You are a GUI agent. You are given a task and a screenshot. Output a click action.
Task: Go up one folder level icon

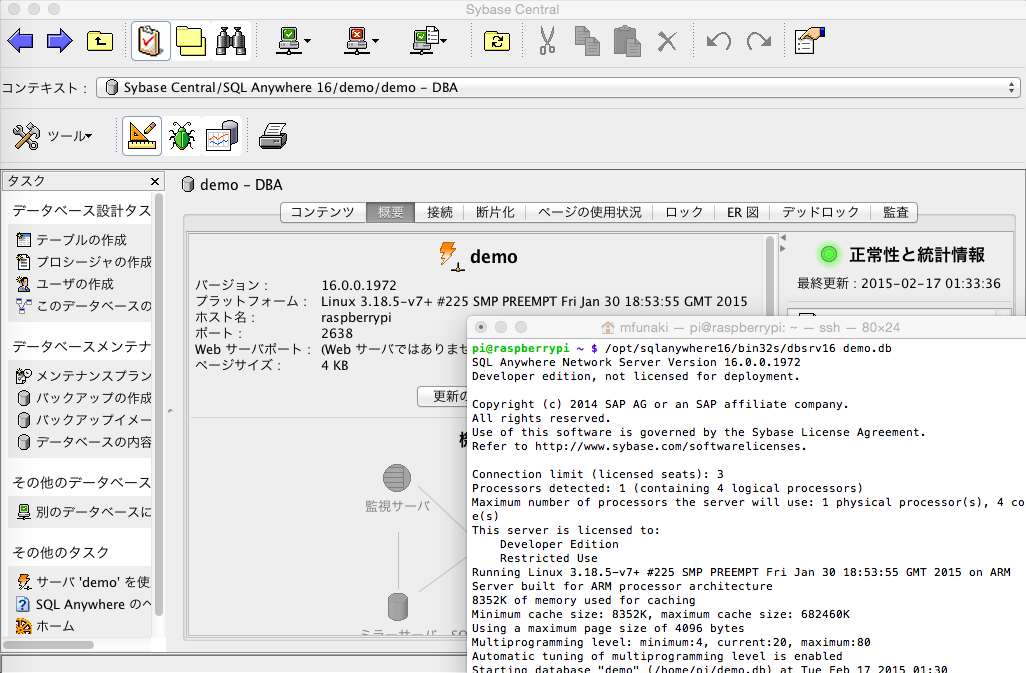click(99, 41)
